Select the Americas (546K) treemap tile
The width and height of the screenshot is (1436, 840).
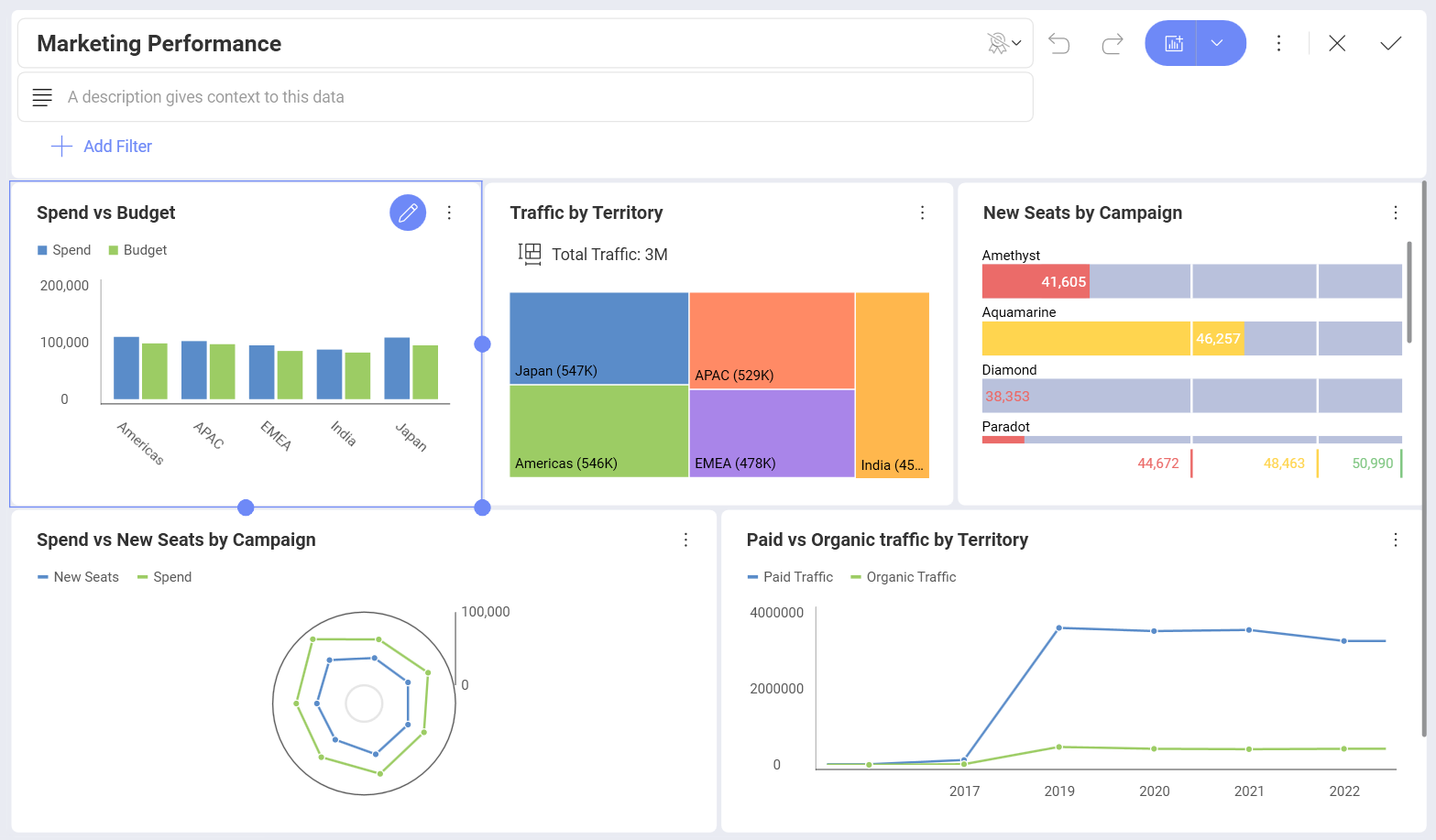598,431
